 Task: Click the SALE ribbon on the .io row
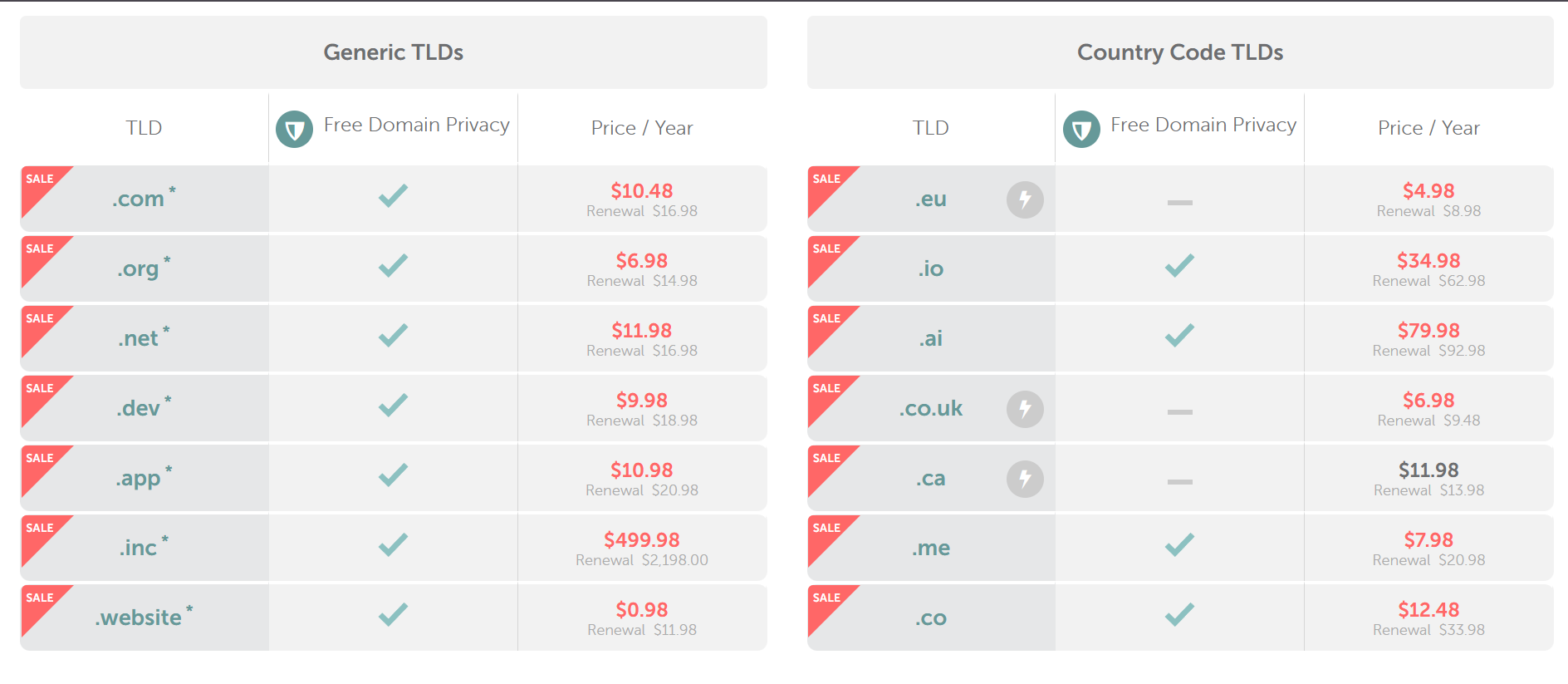[x=826, y=250]
